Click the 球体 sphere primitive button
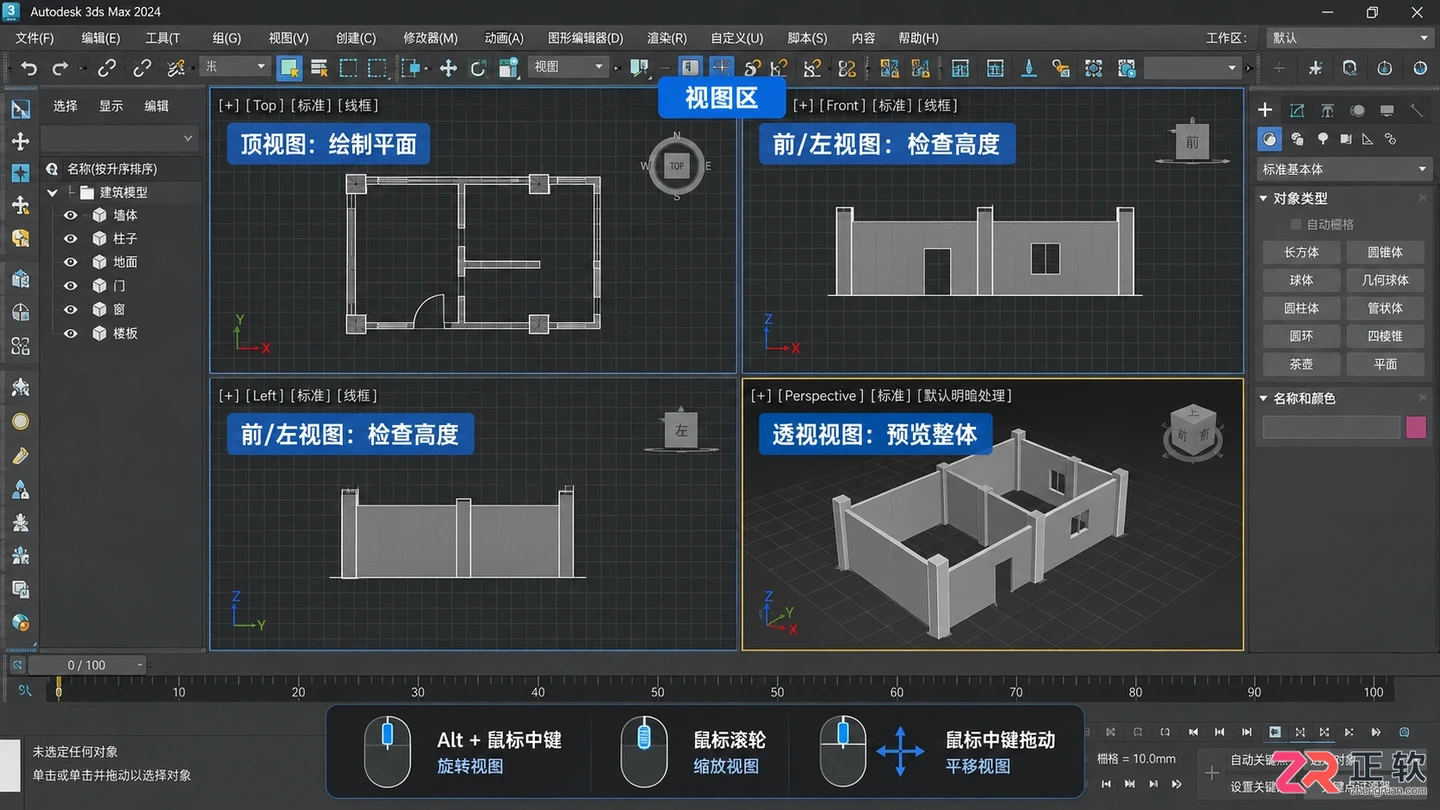Screen dimensions: 1440x810 click(1301, 280)
